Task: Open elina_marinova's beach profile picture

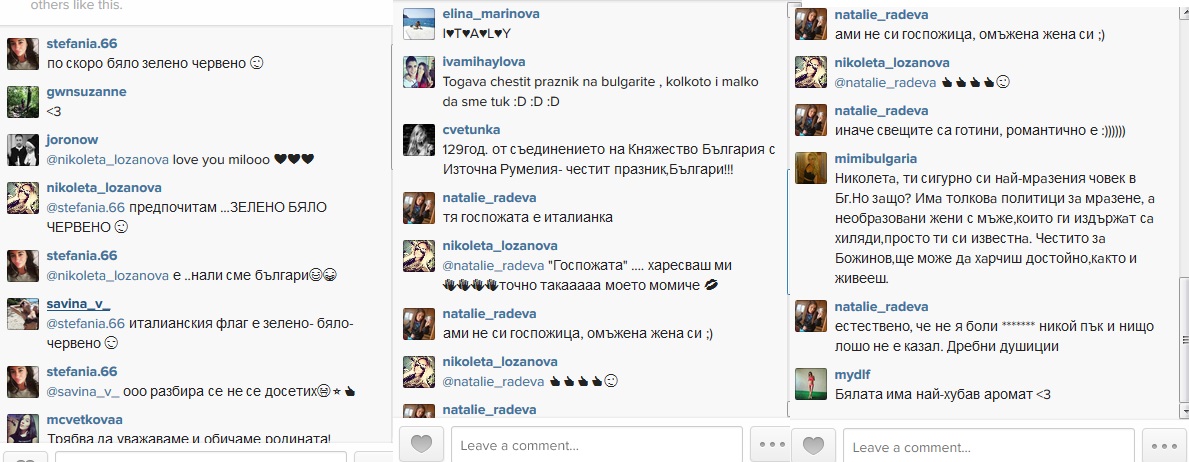Action: coord(419,25)
